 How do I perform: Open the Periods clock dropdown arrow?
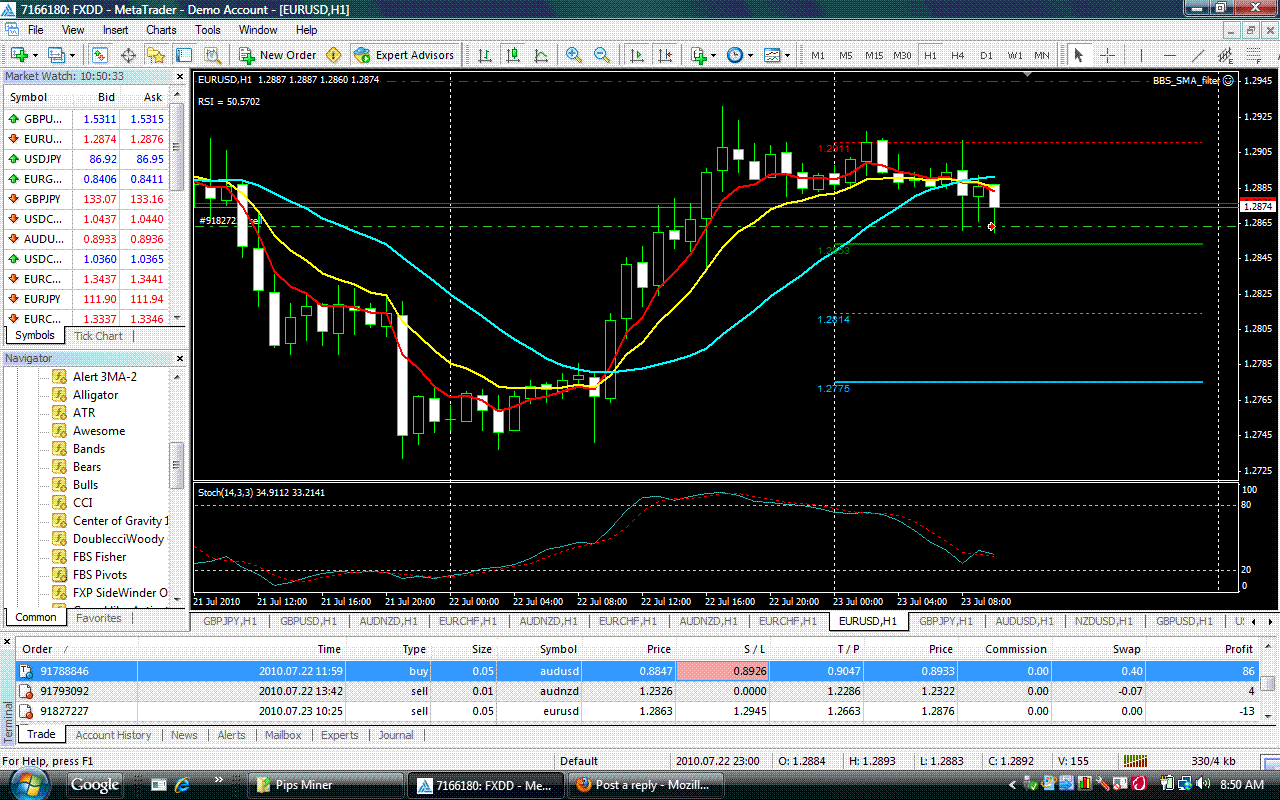pos(751,55)
